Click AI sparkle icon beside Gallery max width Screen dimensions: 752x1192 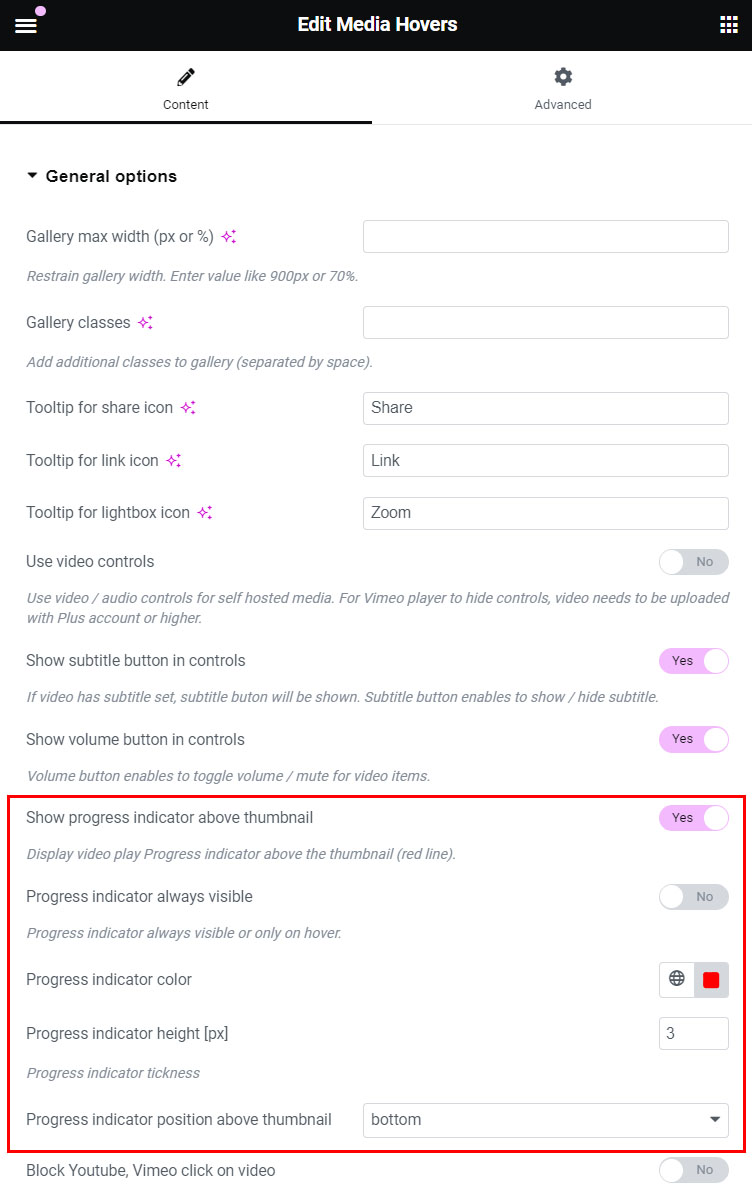[229, 237]
